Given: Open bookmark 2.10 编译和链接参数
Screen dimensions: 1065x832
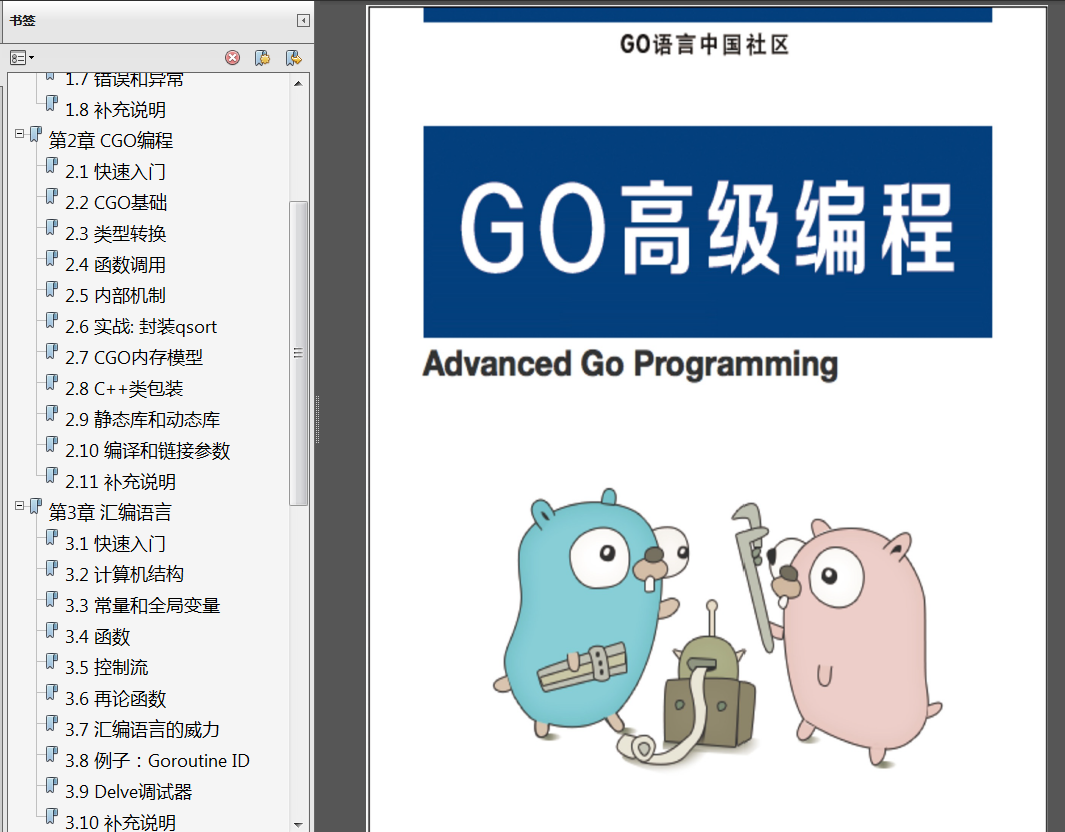Looking at the screenshot, I should [147, 451].
